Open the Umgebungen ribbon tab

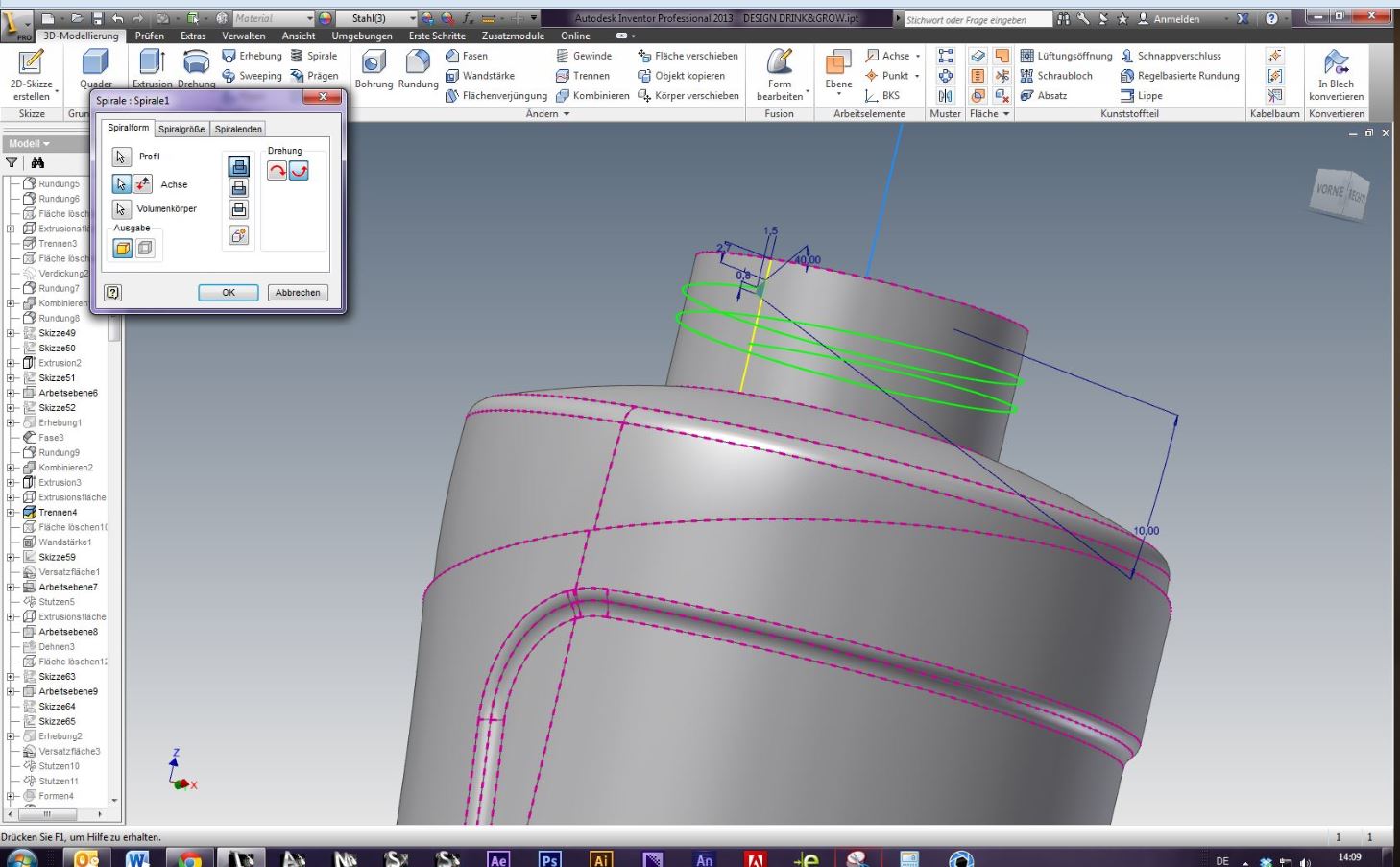(362, 36)
